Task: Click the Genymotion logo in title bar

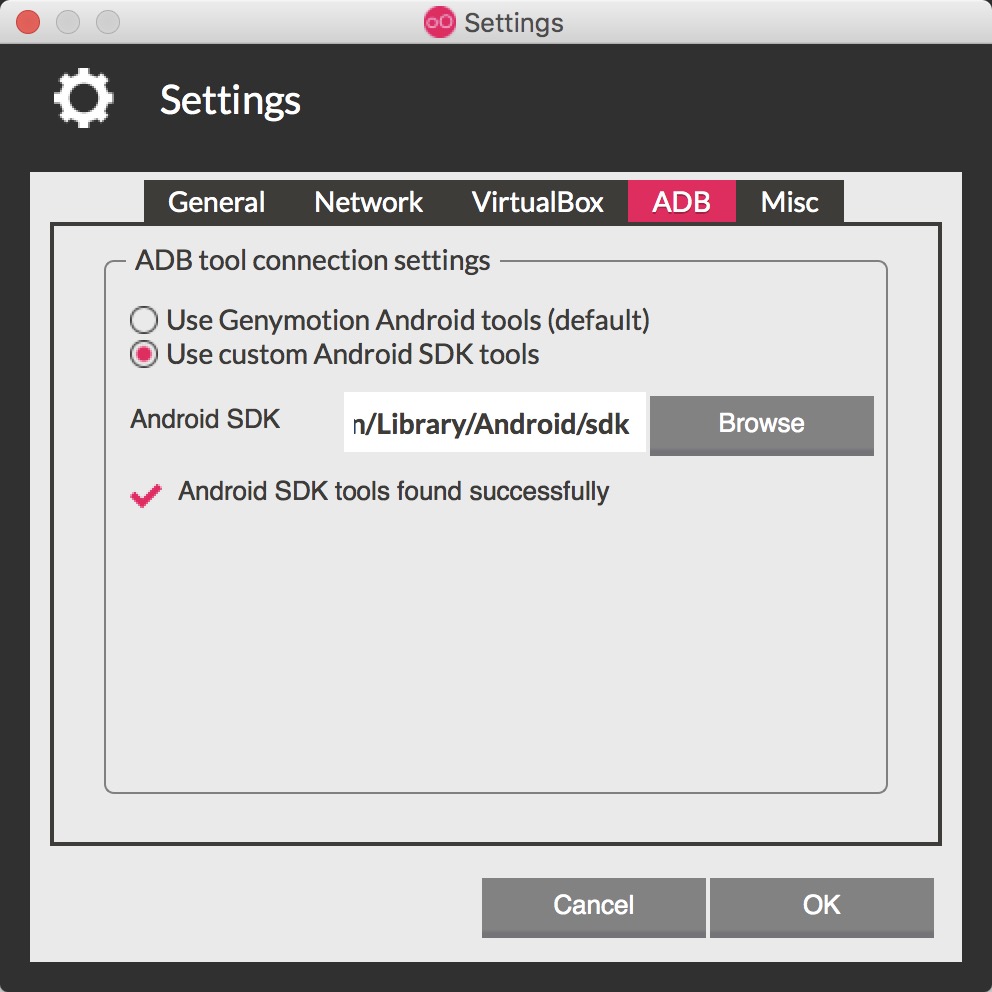Action: (x=440, y=22)
